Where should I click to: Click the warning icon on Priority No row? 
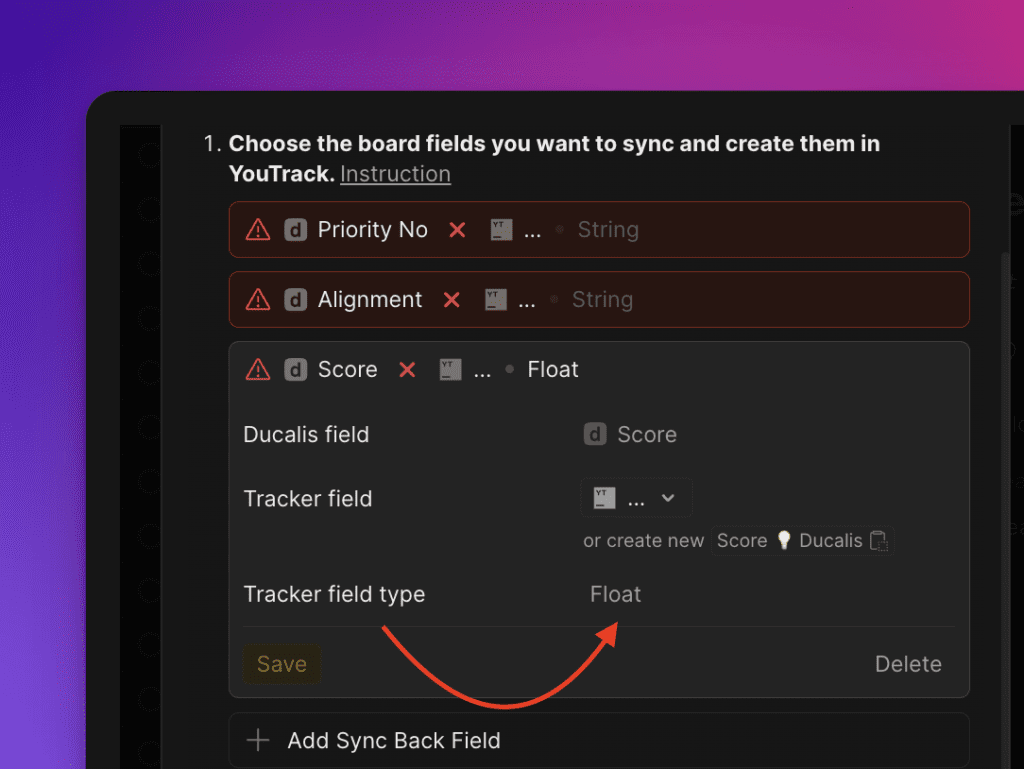point(258,230)
